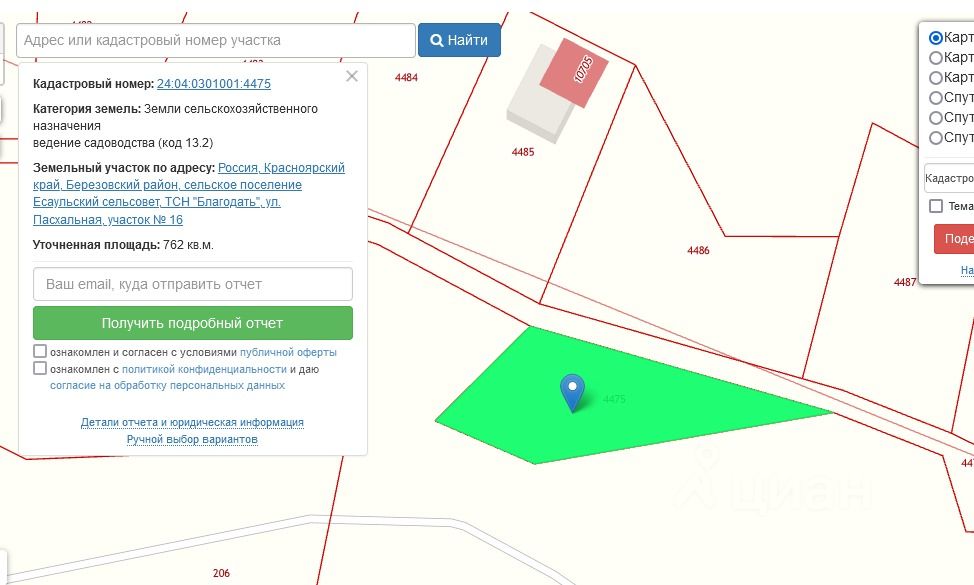This screenshot has height=585, width=974.
Task: Click the magnifier icon in Найти button
Action: coord(437,40)
